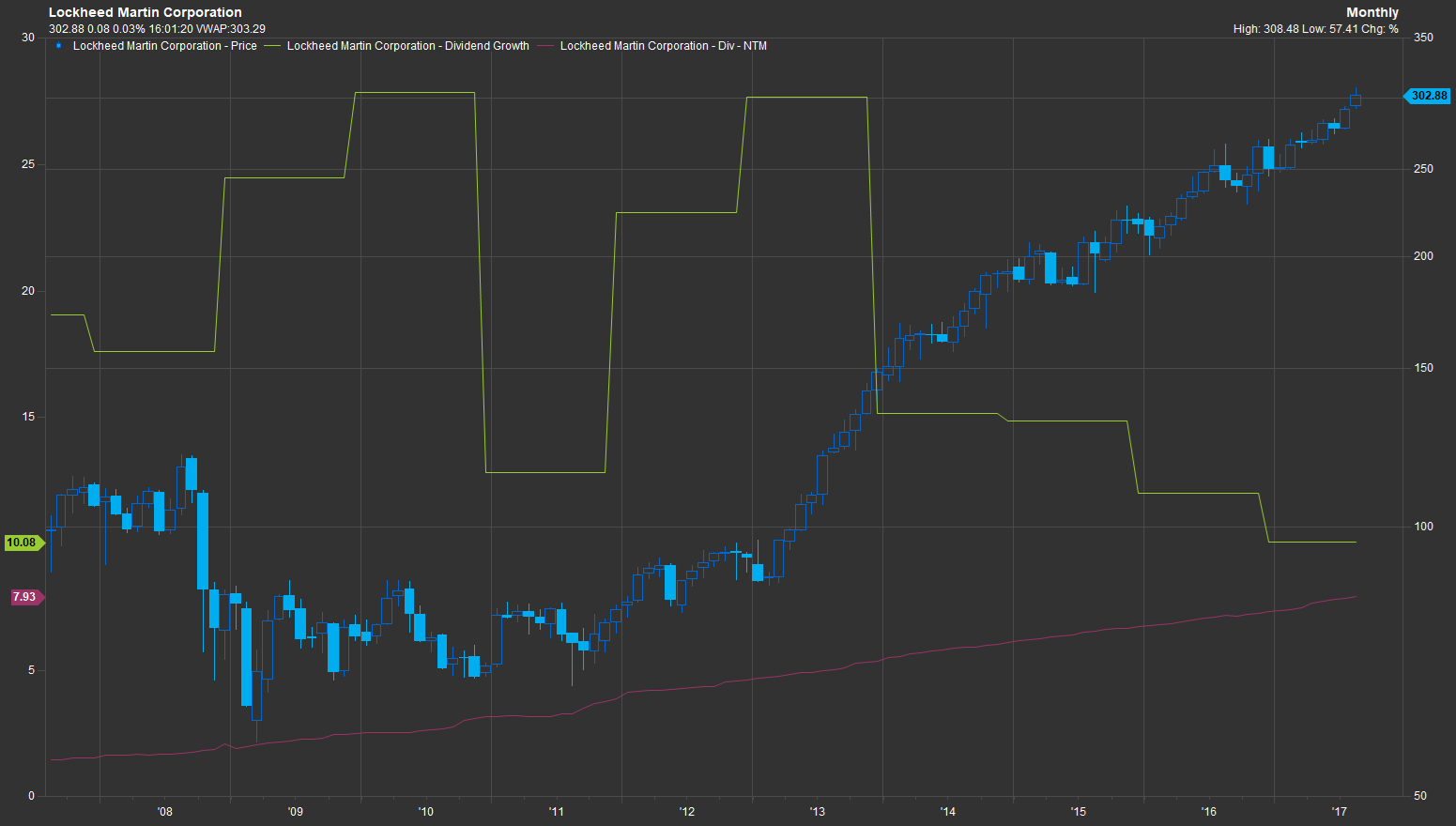
Task: Click the 0 label on the left axis
Action: pyautogui.click(x=31, y=796)
